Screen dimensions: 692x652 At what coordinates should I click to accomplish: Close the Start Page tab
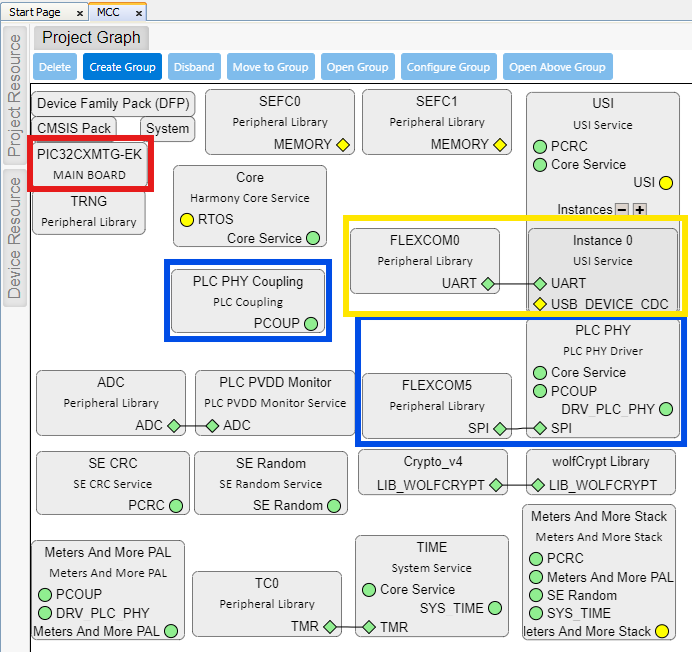[x=80, y=13]
